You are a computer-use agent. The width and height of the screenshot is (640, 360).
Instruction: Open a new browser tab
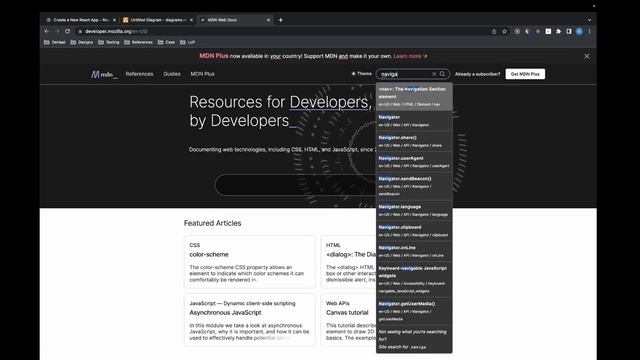[280, 20]
